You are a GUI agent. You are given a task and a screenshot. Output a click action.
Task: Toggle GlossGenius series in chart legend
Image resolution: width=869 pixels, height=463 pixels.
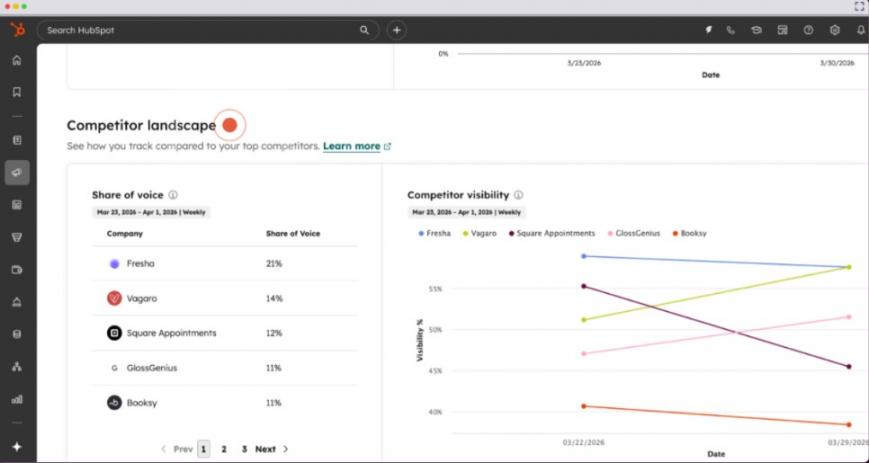(x=634, y=233)
